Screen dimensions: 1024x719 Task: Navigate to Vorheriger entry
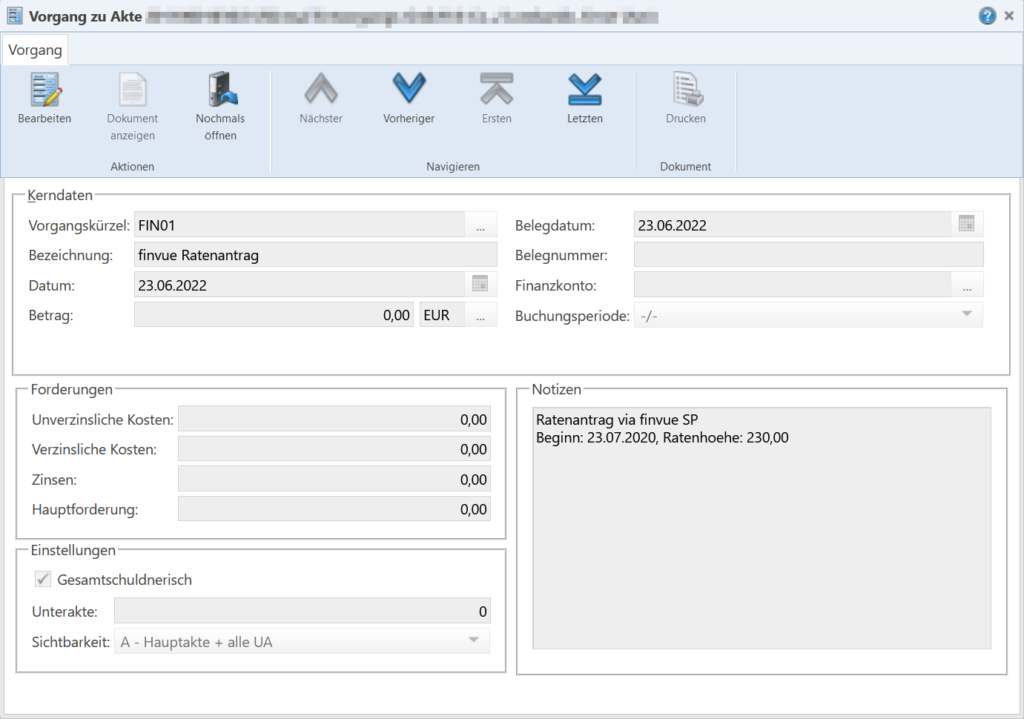[x=408, y=90]
